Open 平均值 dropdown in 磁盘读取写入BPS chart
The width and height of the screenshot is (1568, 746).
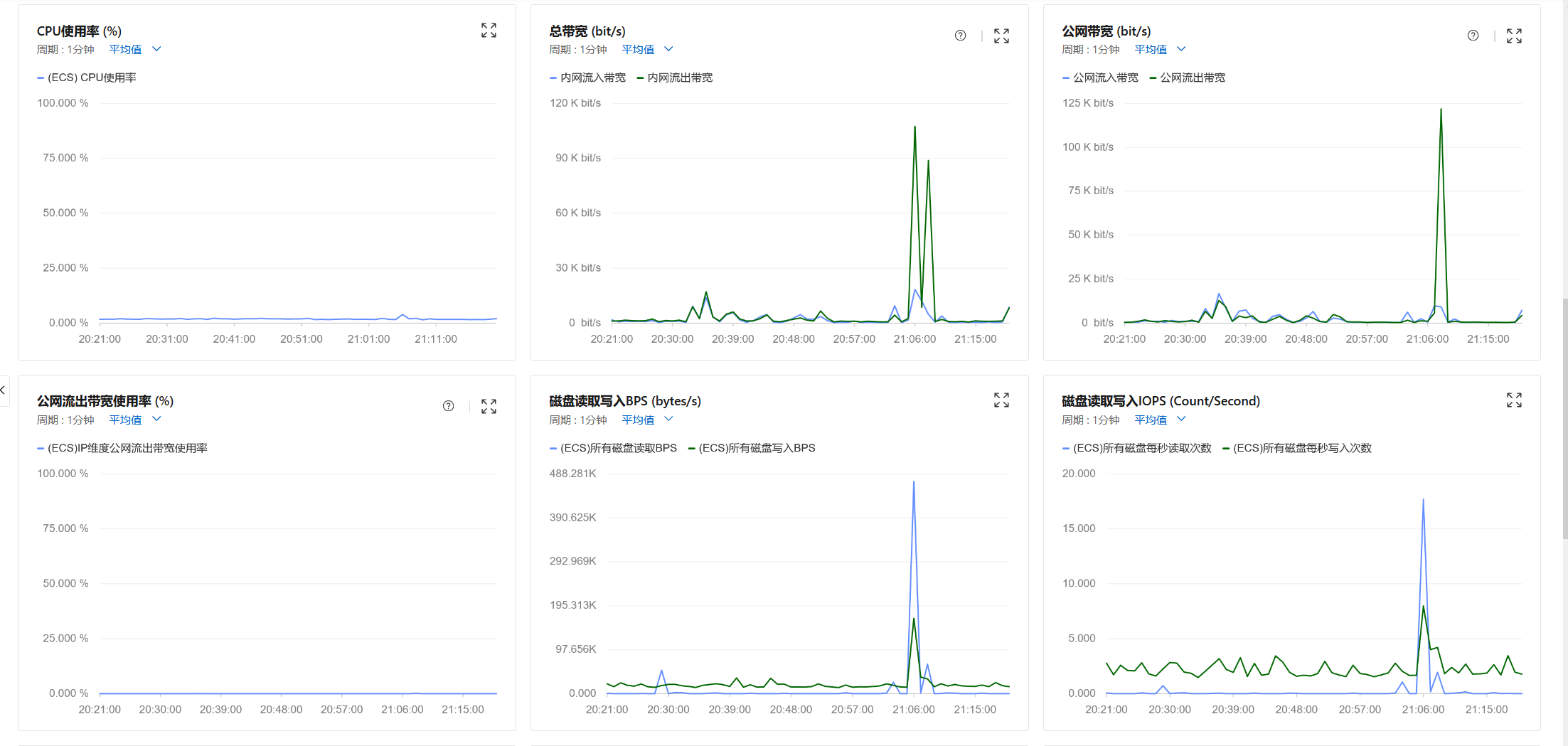[x=647, y=420]
